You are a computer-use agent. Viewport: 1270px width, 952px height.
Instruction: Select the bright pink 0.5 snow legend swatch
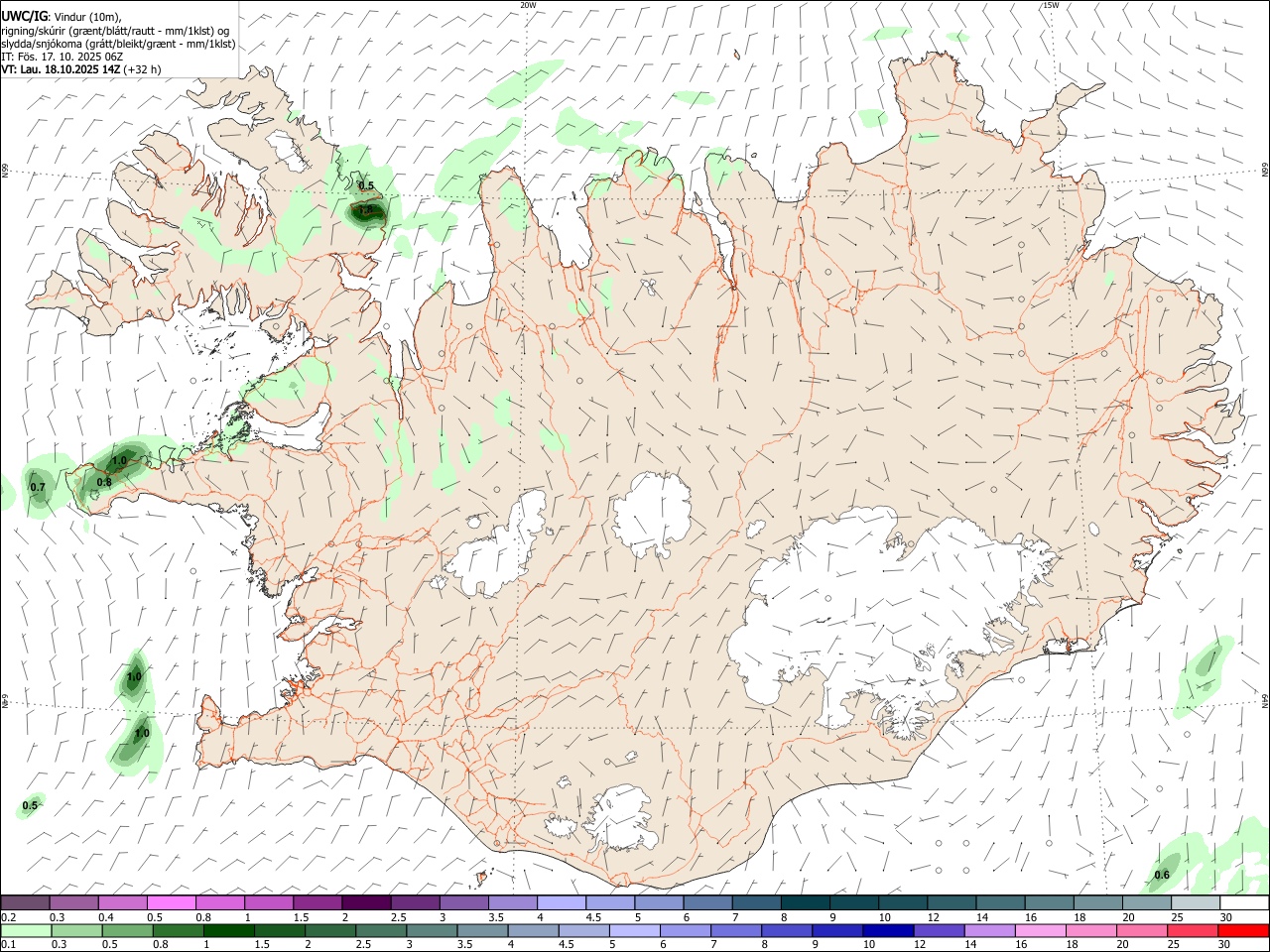172,903
